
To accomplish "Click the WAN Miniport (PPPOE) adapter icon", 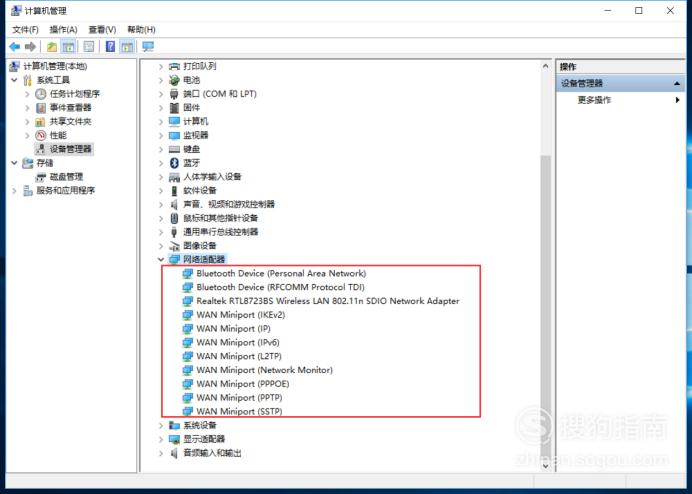I will pos(188,384).
